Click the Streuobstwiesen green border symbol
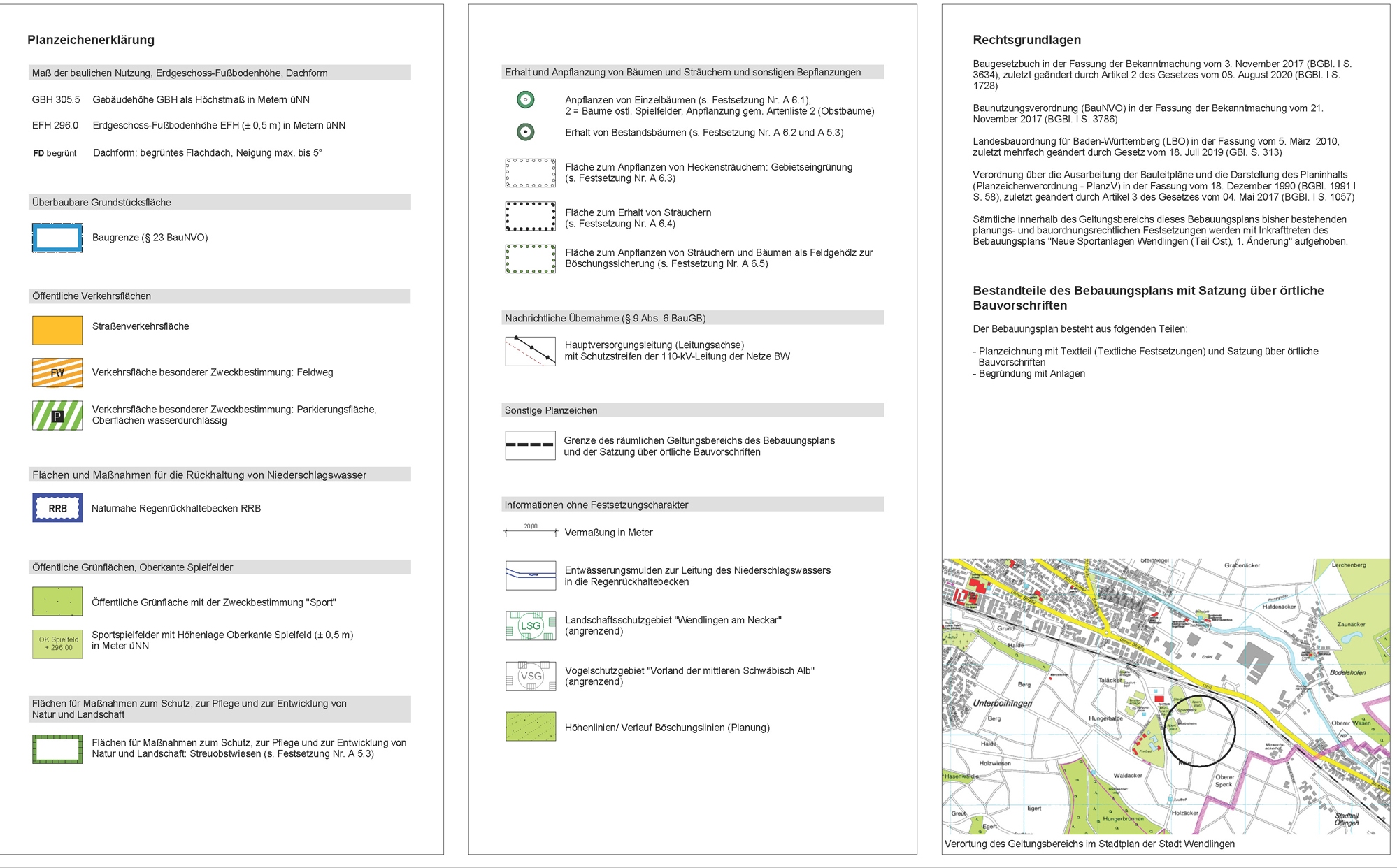 pos(57,749)
